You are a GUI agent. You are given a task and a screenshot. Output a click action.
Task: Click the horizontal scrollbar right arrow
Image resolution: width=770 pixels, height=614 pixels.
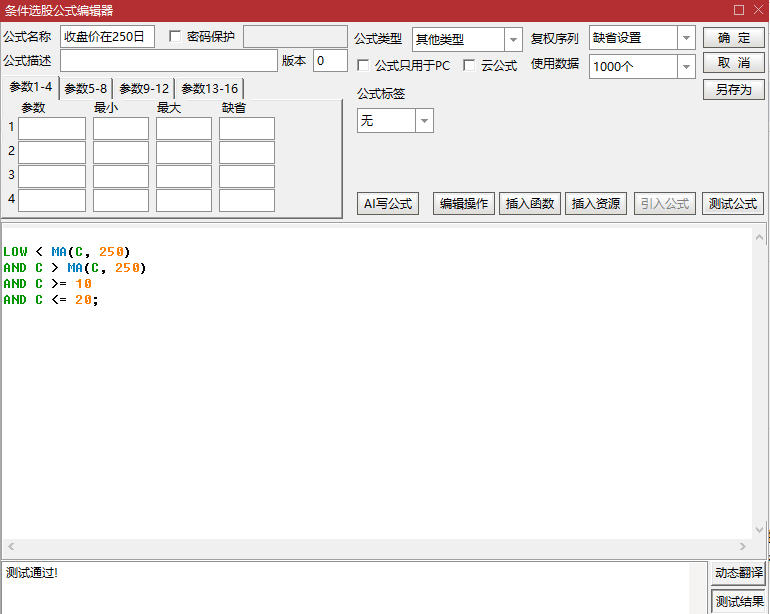(743, 547)
